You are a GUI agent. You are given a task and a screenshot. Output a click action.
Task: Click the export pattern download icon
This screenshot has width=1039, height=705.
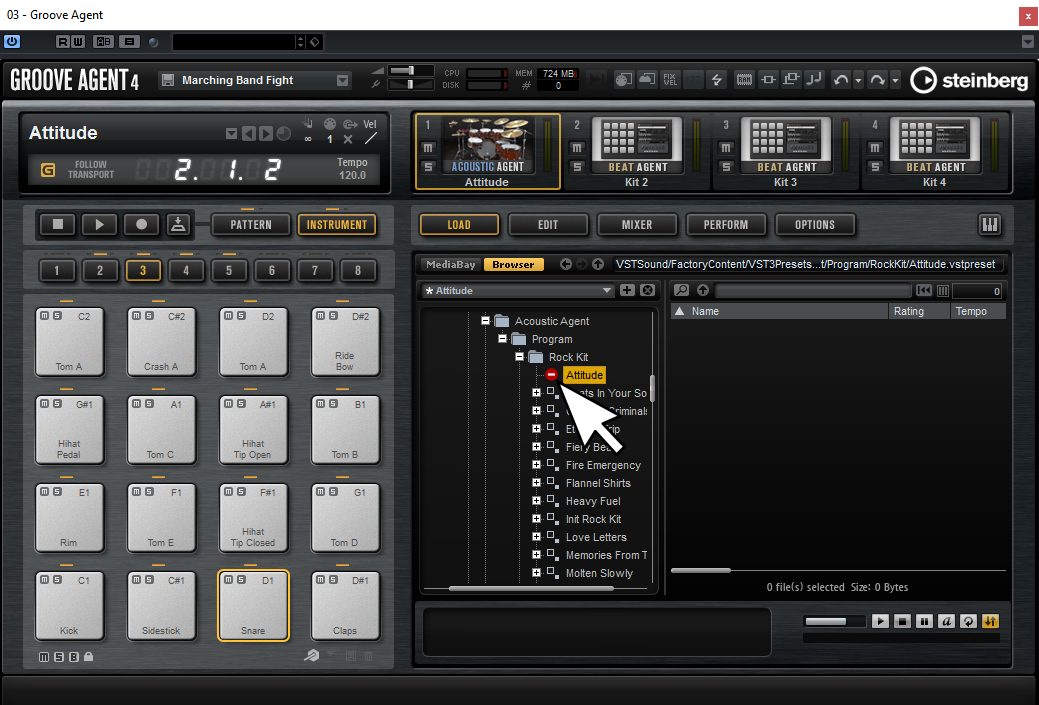(x=178, y=225)
